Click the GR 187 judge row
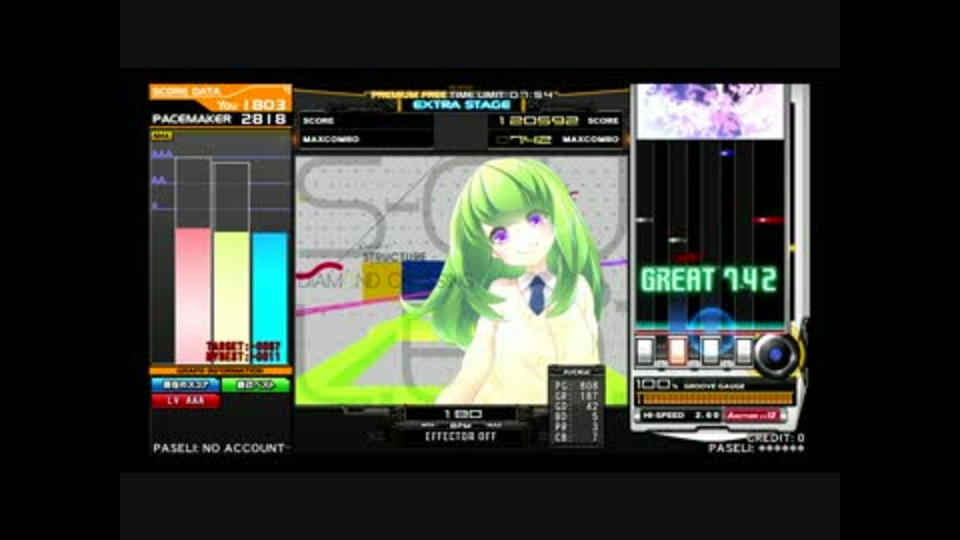 coord(576,397)
